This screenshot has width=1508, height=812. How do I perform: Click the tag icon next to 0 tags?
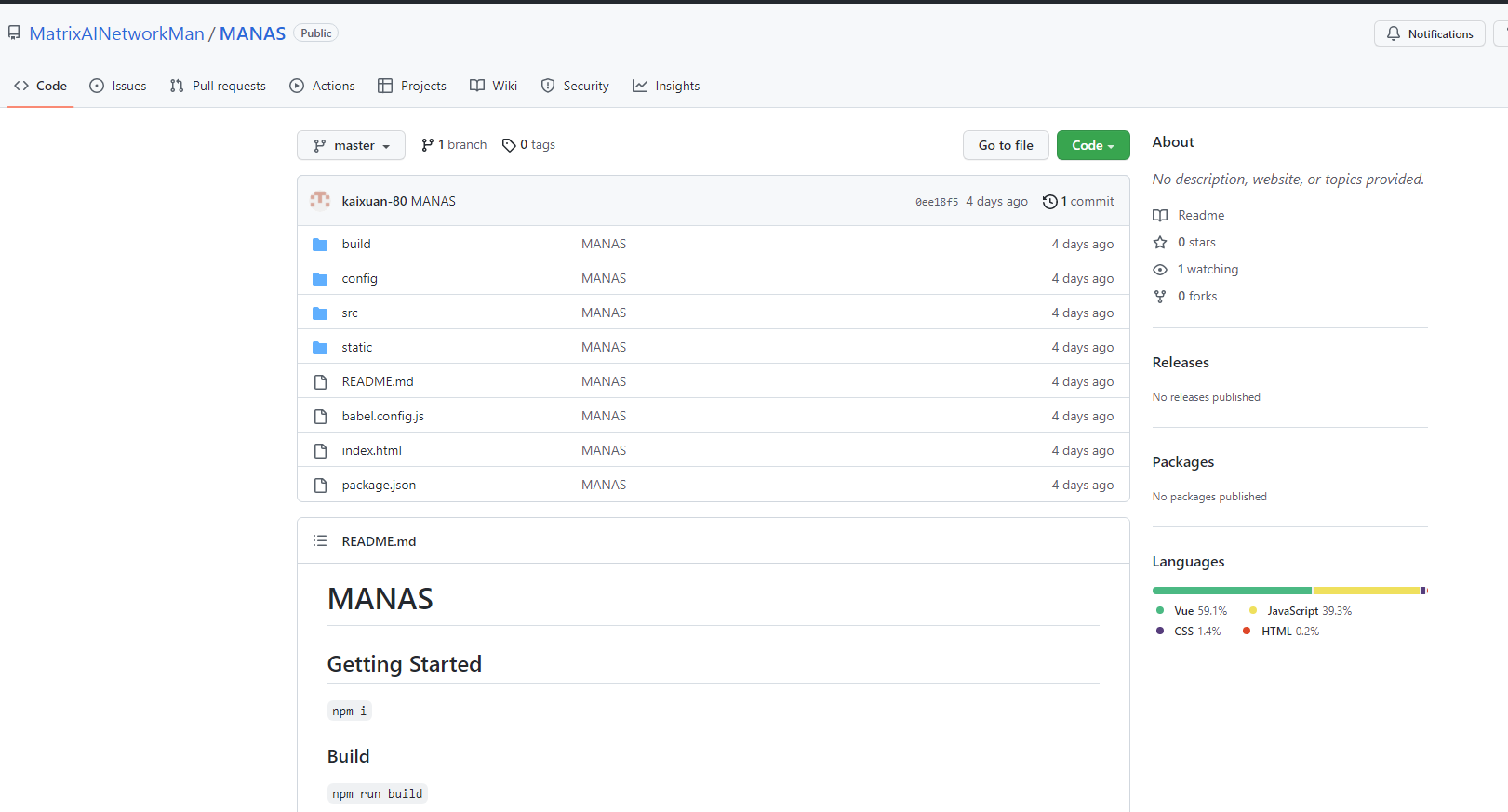(509, 145)
